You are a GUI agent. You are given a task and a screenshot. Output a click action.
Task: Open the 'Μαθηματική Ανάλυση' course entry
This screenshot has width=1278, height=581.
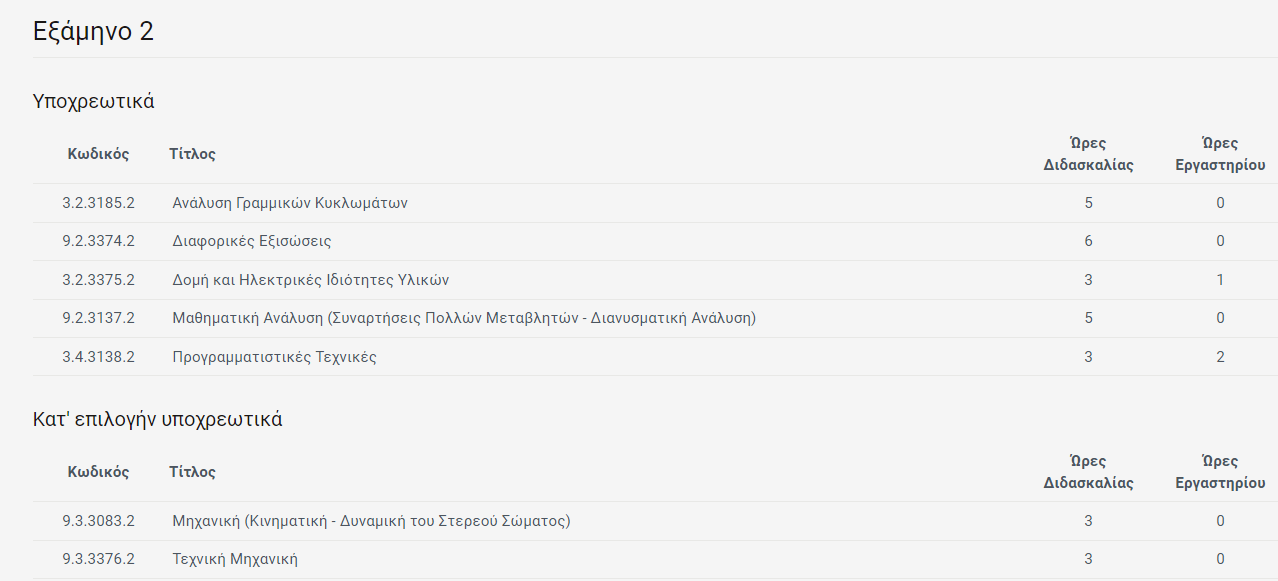coord(464,318)
